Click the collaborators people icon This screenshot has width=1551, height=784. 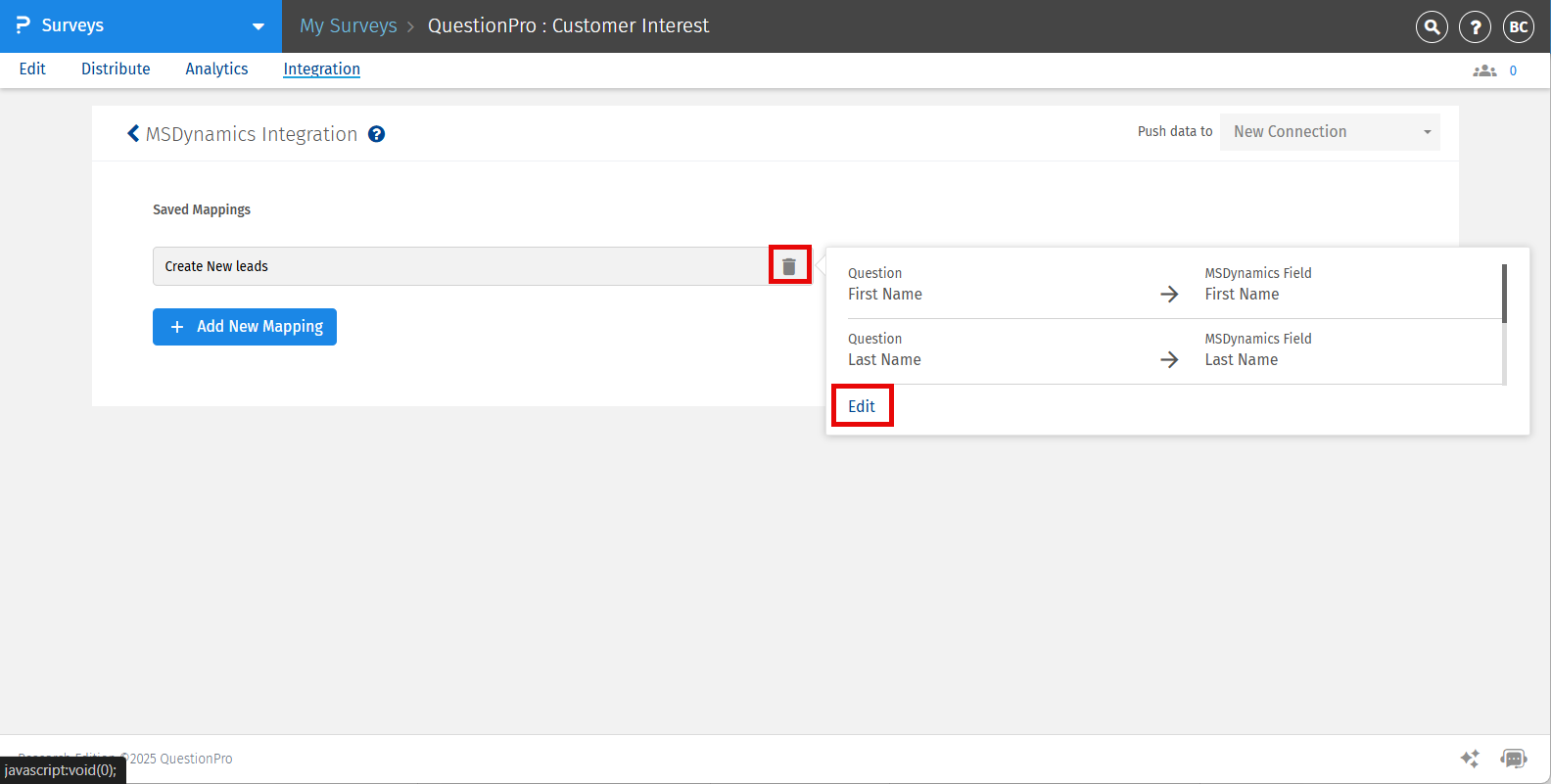tap(1484, 70)
